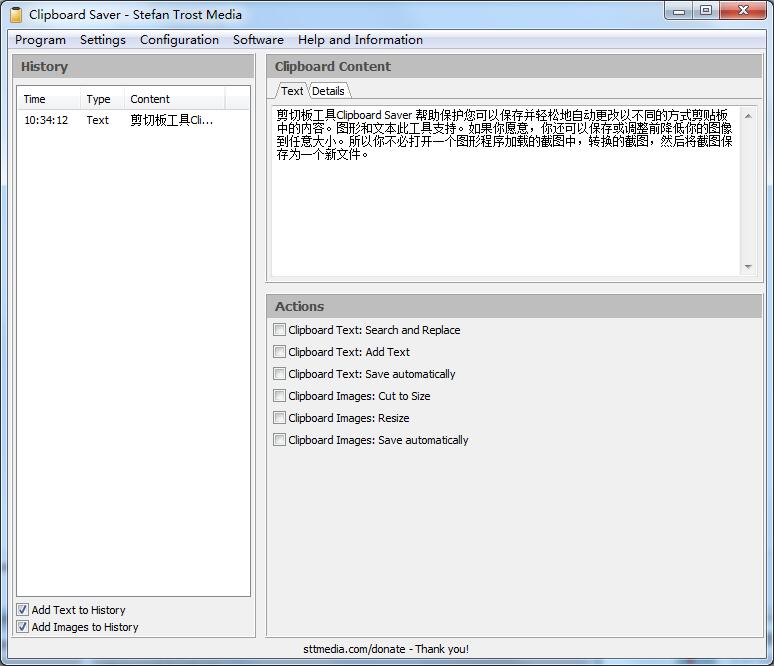Switch to the Details tab
Viewport: 774px width, 666px height.
[328, 91]
